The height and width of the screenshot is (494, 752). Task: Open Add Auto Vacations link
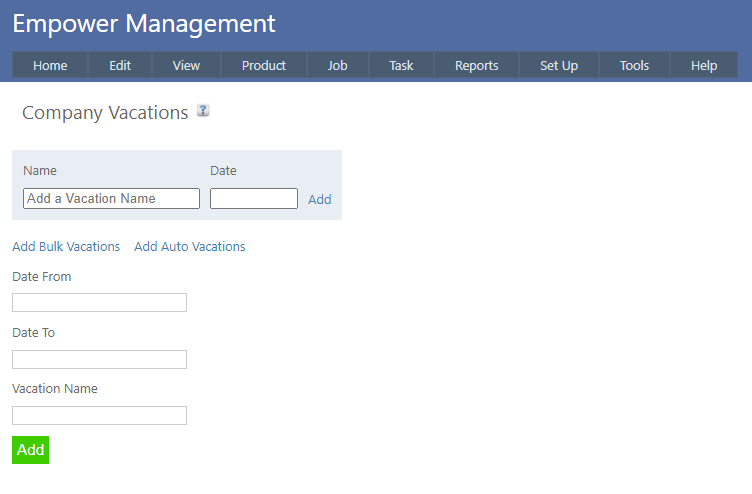click(190, 247)
